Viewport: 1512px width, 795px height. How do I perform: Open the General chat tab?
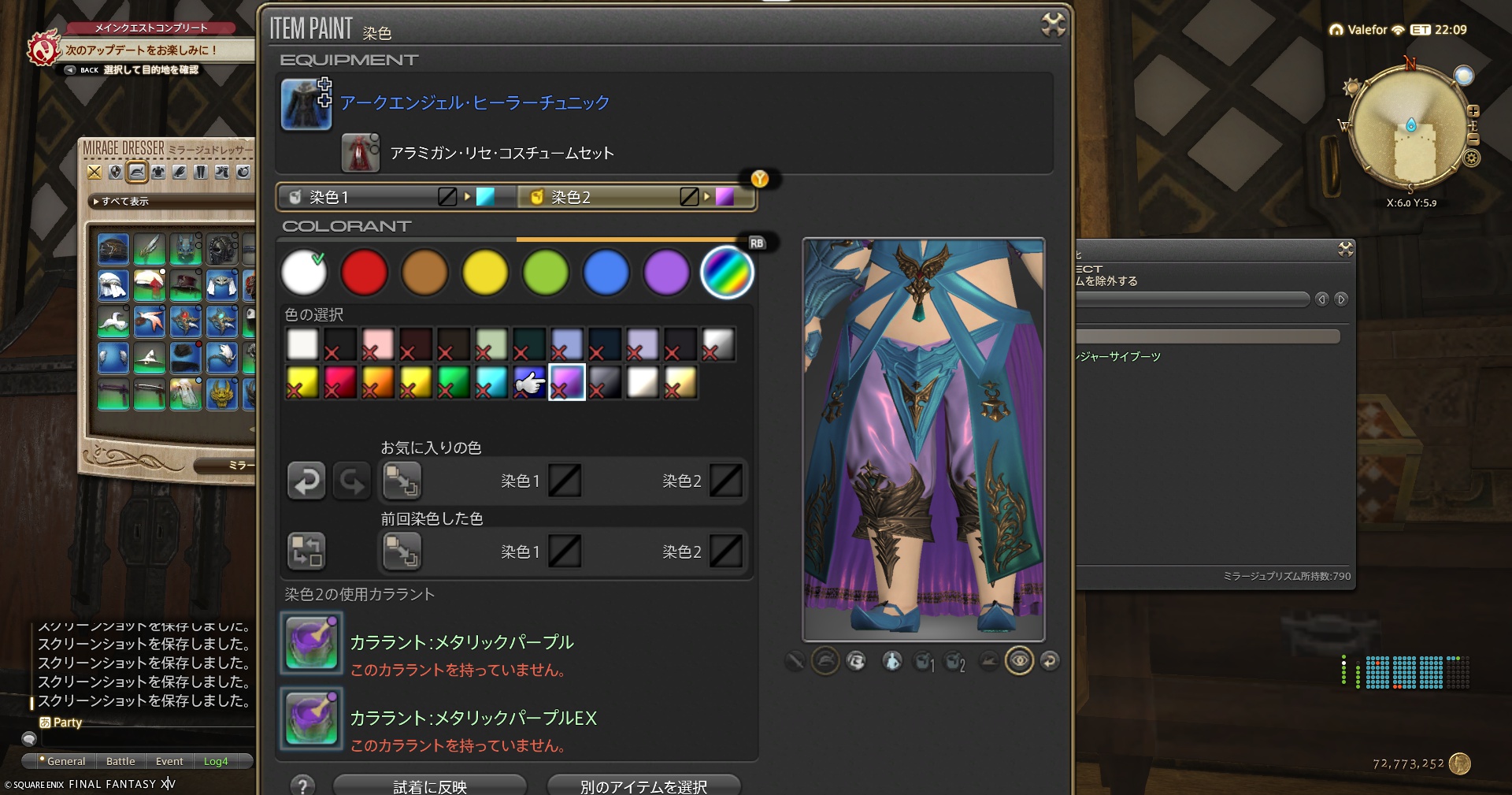point(65,761)
